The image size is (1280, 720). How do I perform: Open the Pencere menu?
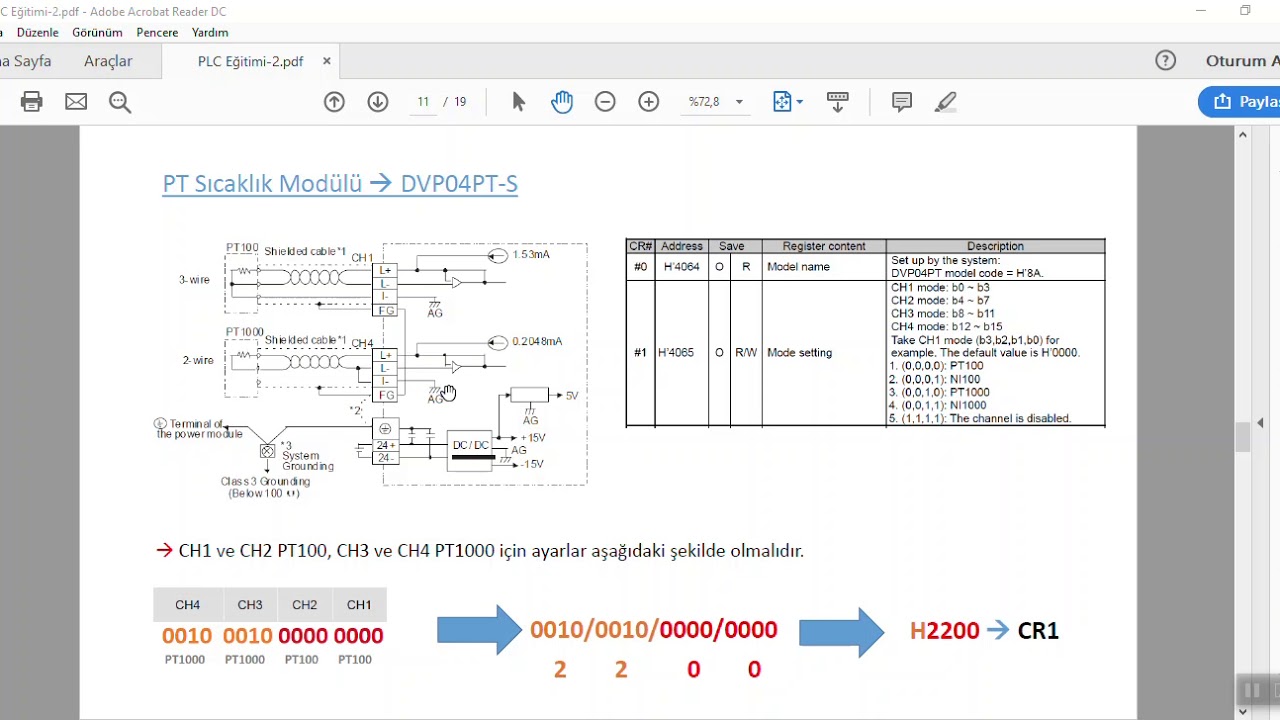coord(157,32)
